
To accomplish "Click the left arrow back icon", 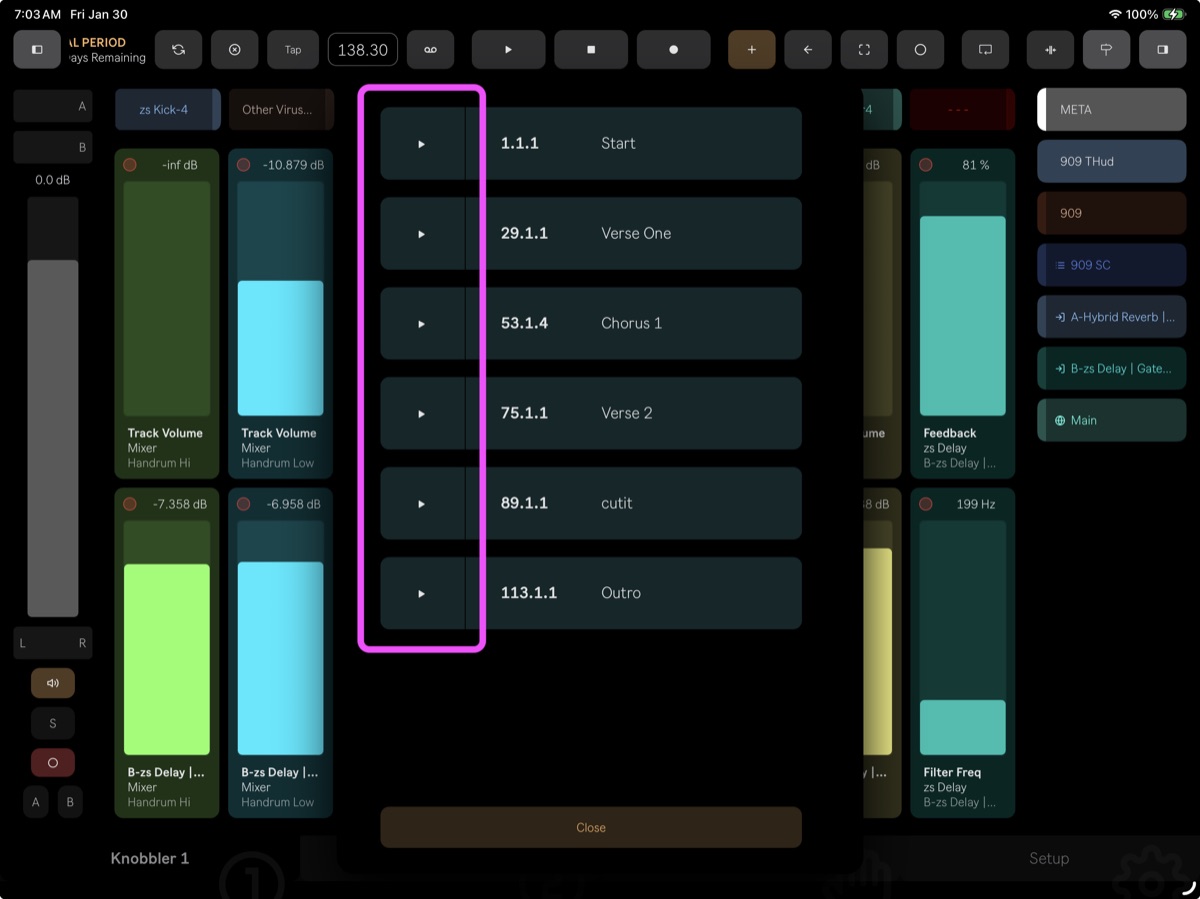I will pyautogui.click(x=808, y=49).
